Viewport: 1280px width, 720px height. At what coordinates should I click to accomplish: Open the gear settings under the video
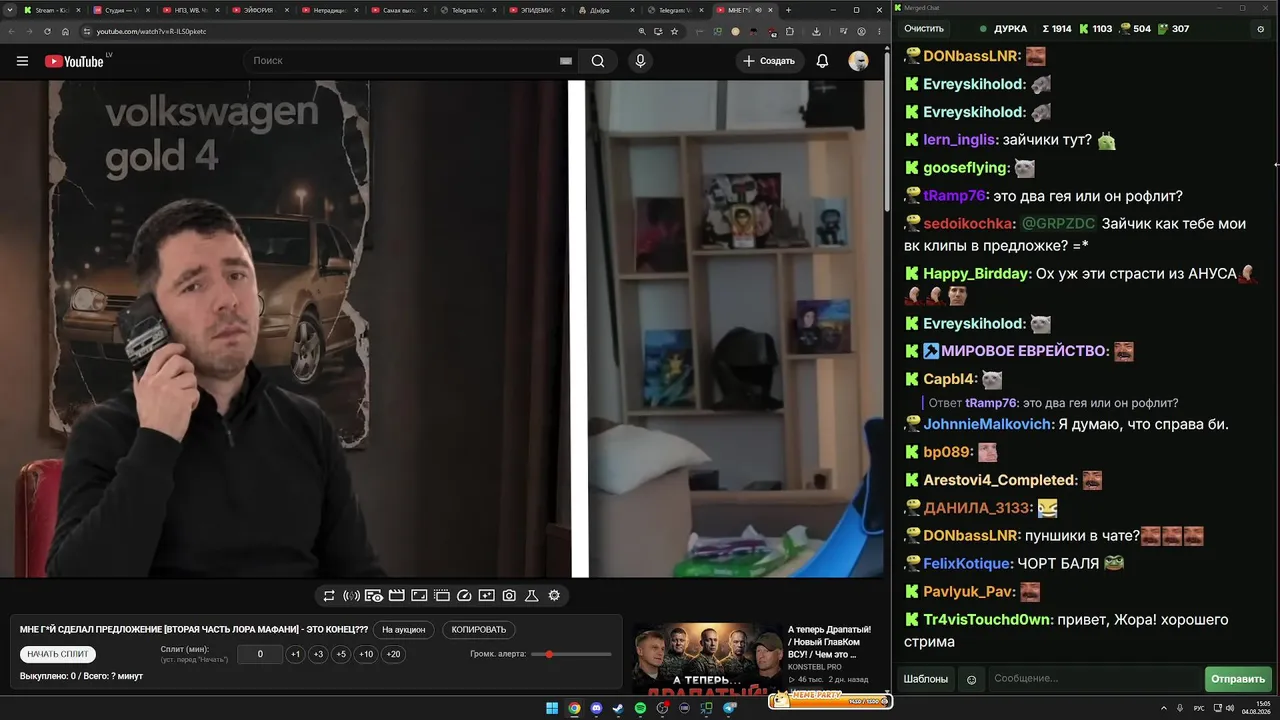[x=554, y=596]
